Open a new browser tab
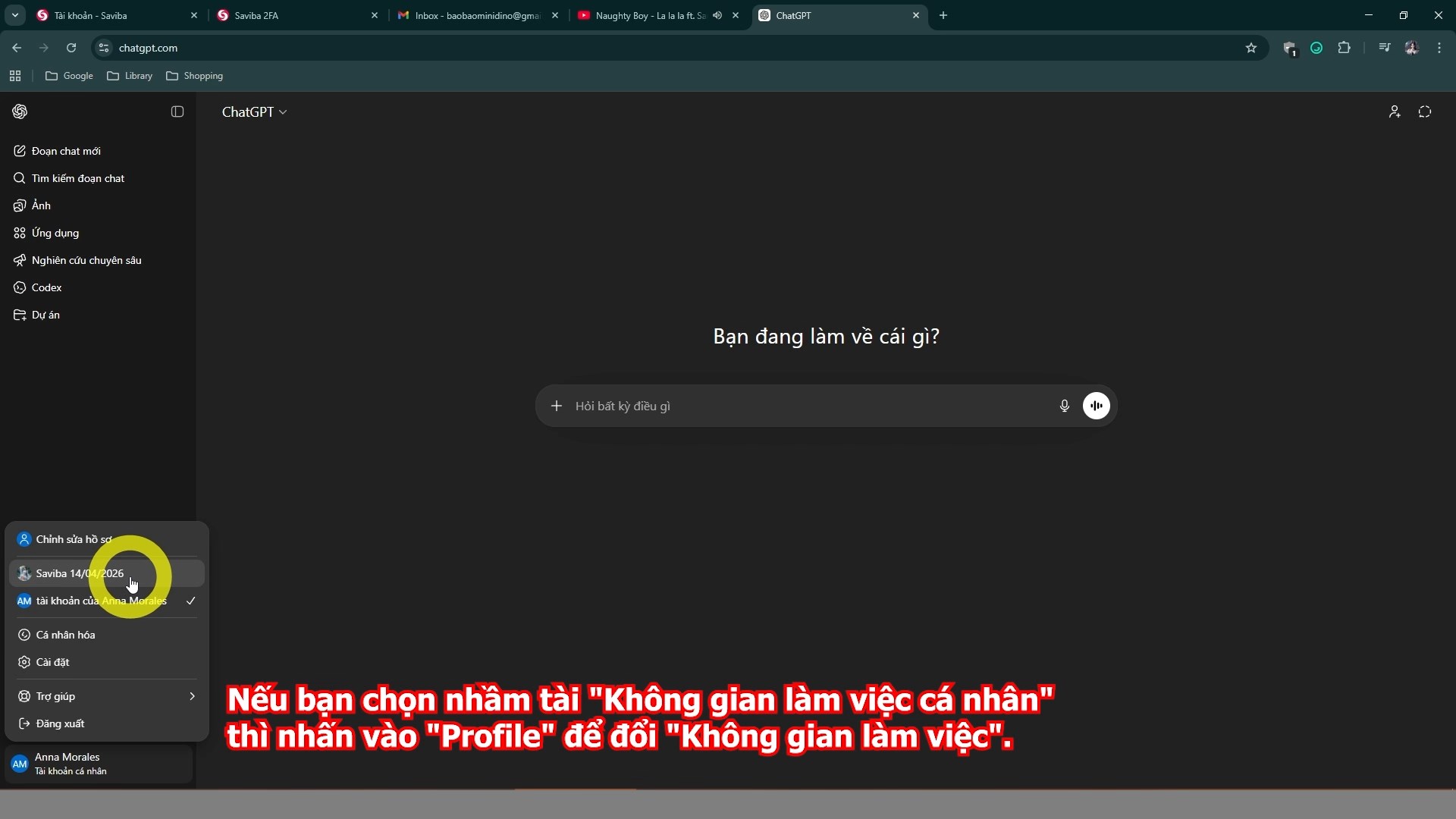Image resolution: width=1456 pixels, height=819 pixels. coord(943,15)
